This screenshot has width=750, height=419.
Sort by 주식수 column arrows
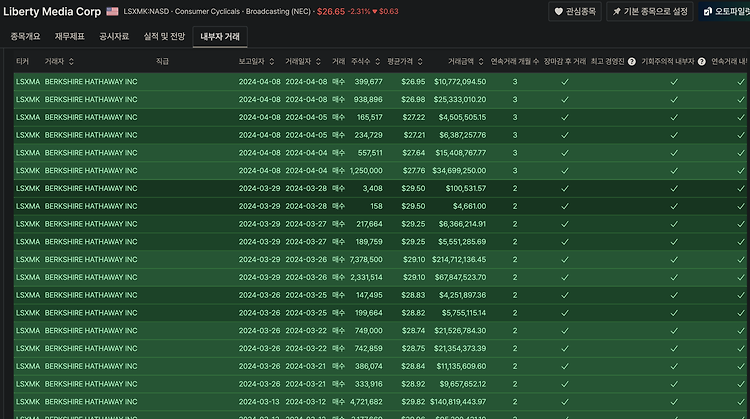click(x=377, y=61)
